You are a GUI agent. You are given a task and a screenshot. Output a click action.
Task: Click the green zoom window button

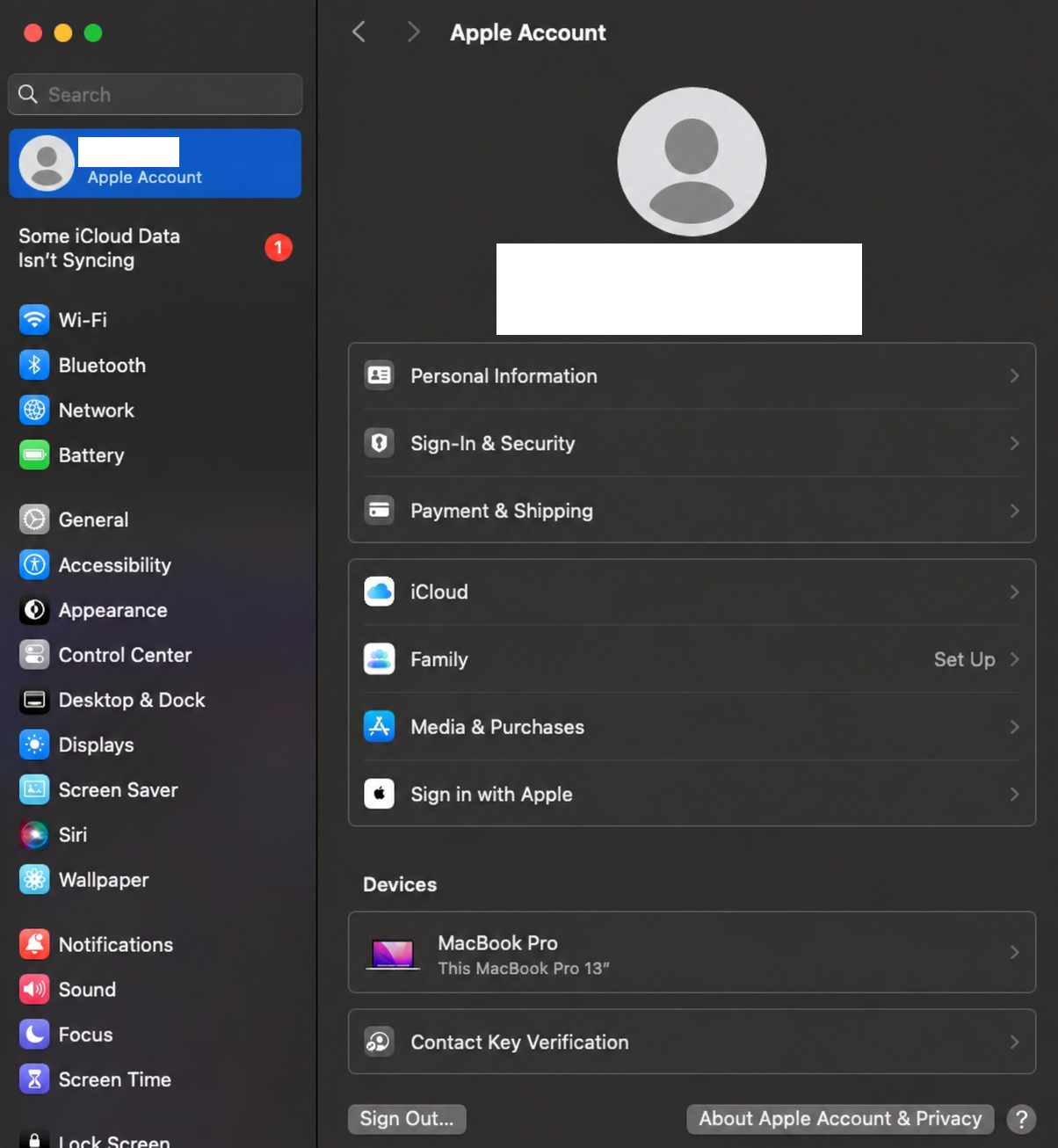[x=93, y=33]
